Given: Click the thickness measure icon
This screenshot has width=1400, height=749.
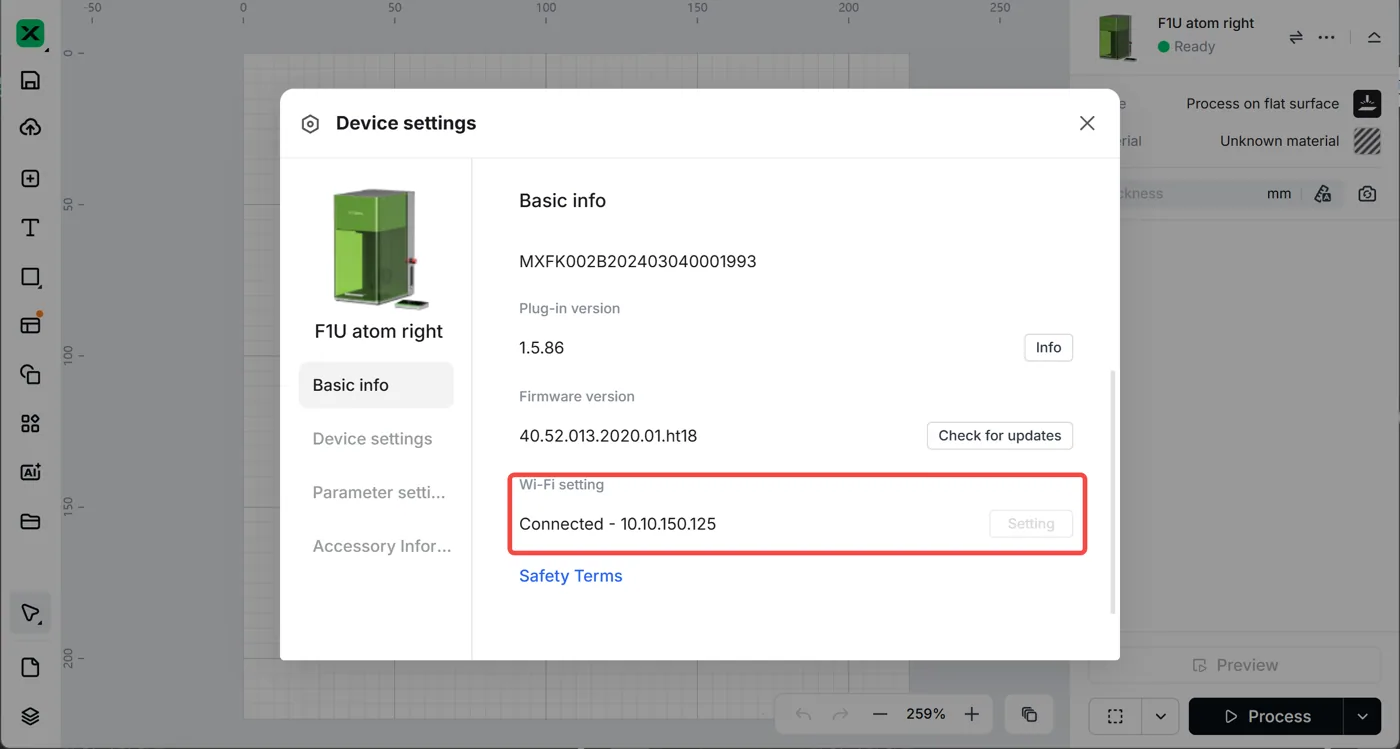Looking at the screenshot, I should [1323, 194].
